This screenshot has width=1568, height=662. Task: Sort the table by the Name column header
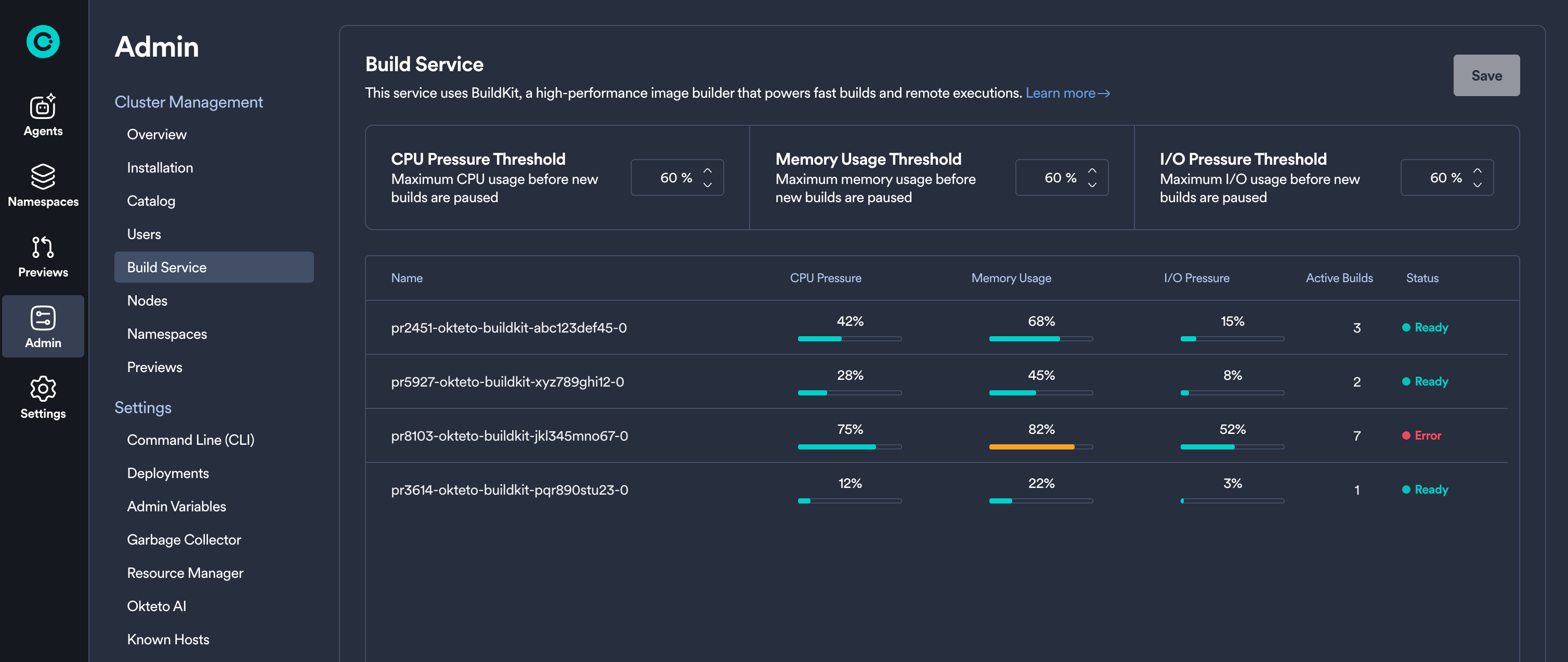tap(407, 277)
